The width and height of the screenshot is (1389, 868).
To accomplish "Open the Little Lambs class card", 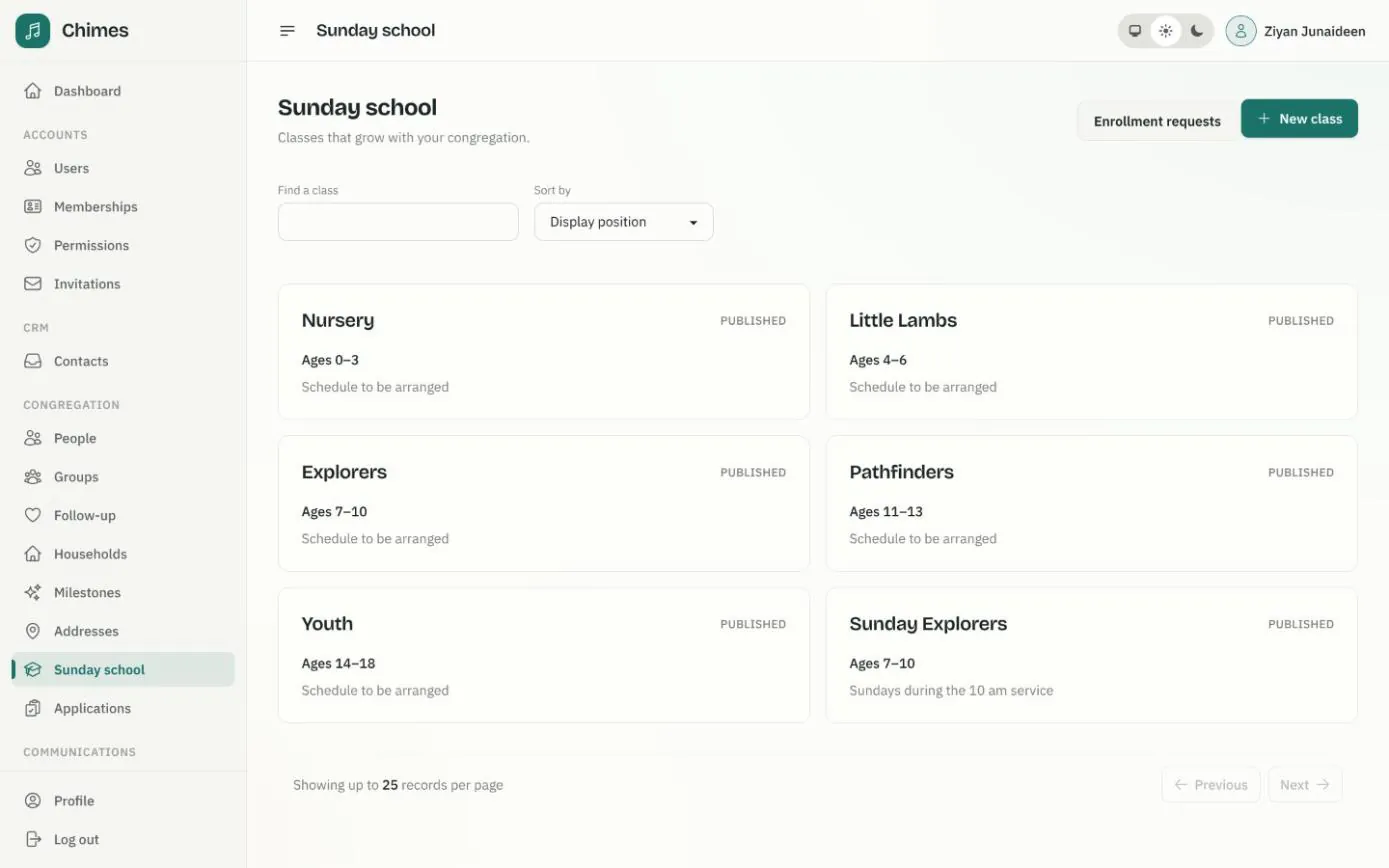I will pos(1092,352).
